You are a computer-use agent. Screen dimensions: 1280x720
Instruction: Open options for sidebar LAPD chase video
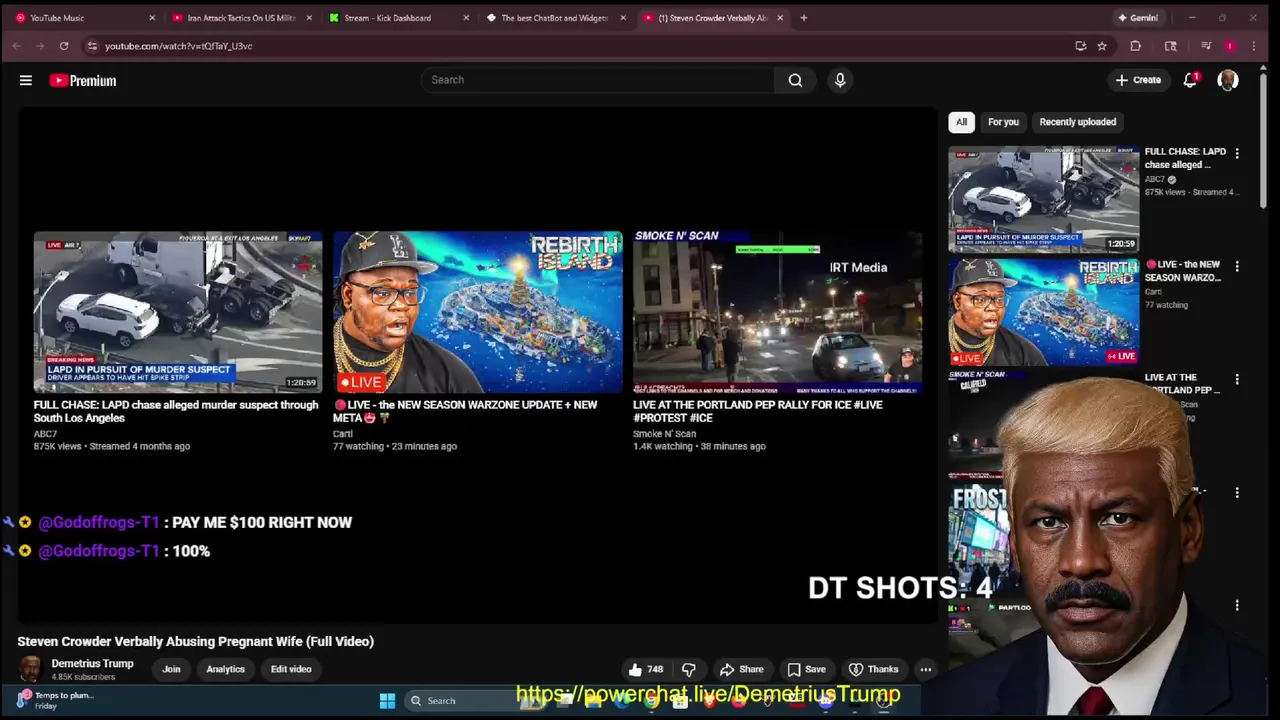[1237, 153]
